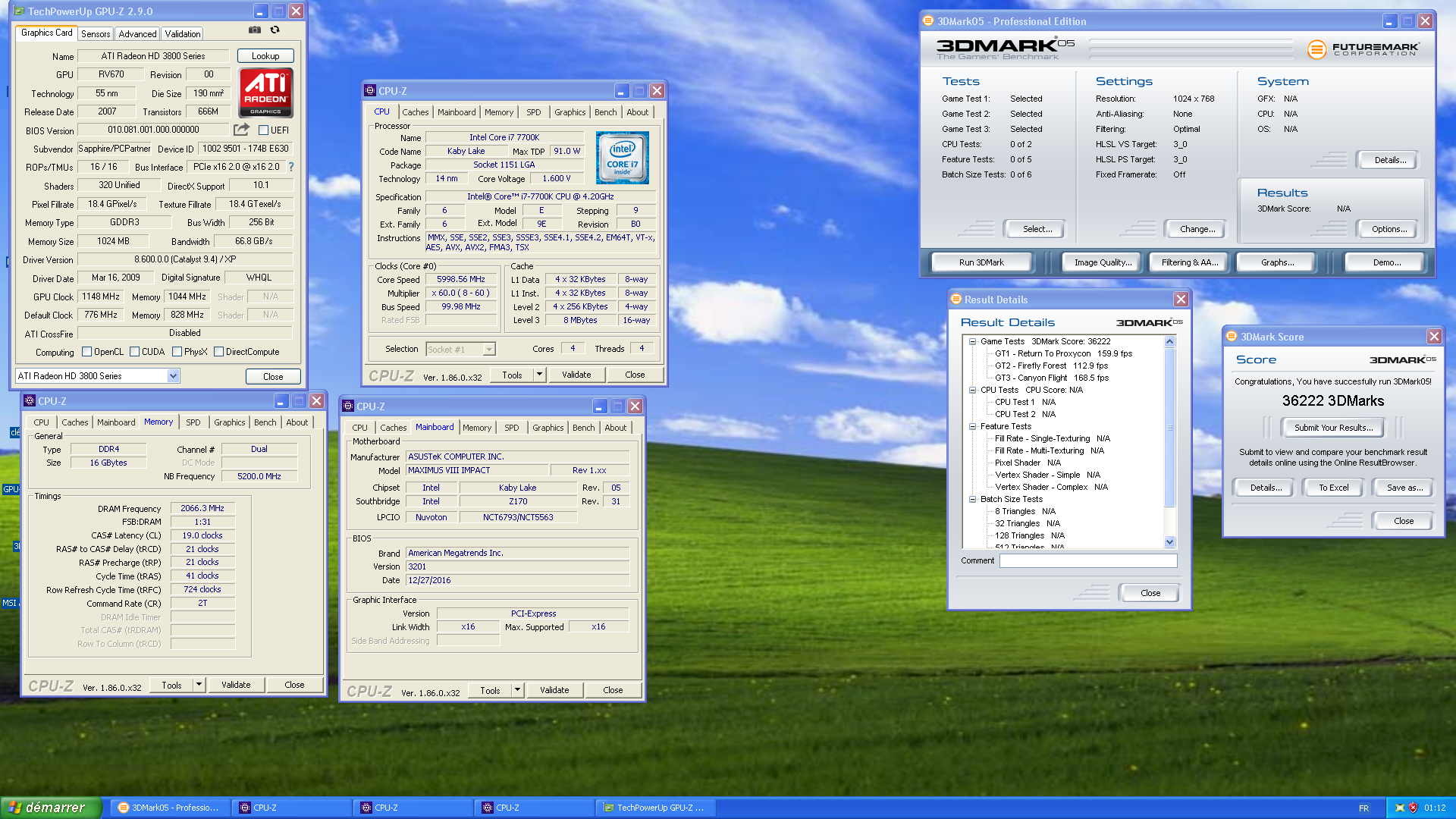Click the GPU-Z screenshot camera icon
The image size is (1456, 819).
coord(255,30)
